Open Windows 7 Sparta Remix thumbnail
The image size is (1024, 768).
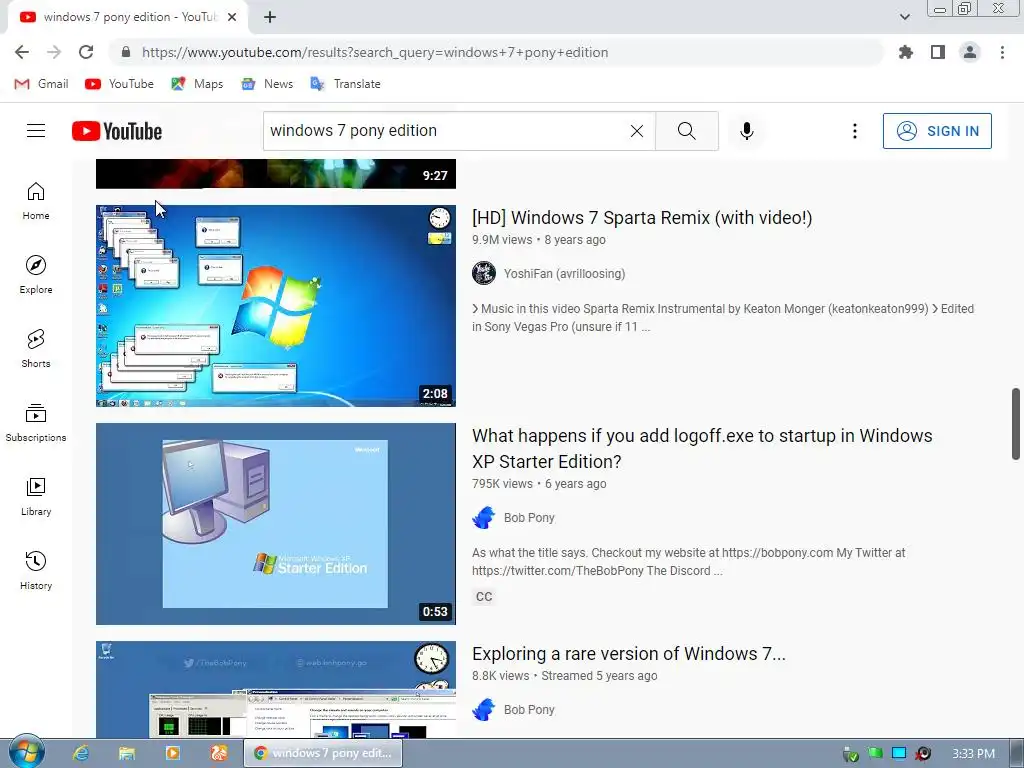coord(276,306)
